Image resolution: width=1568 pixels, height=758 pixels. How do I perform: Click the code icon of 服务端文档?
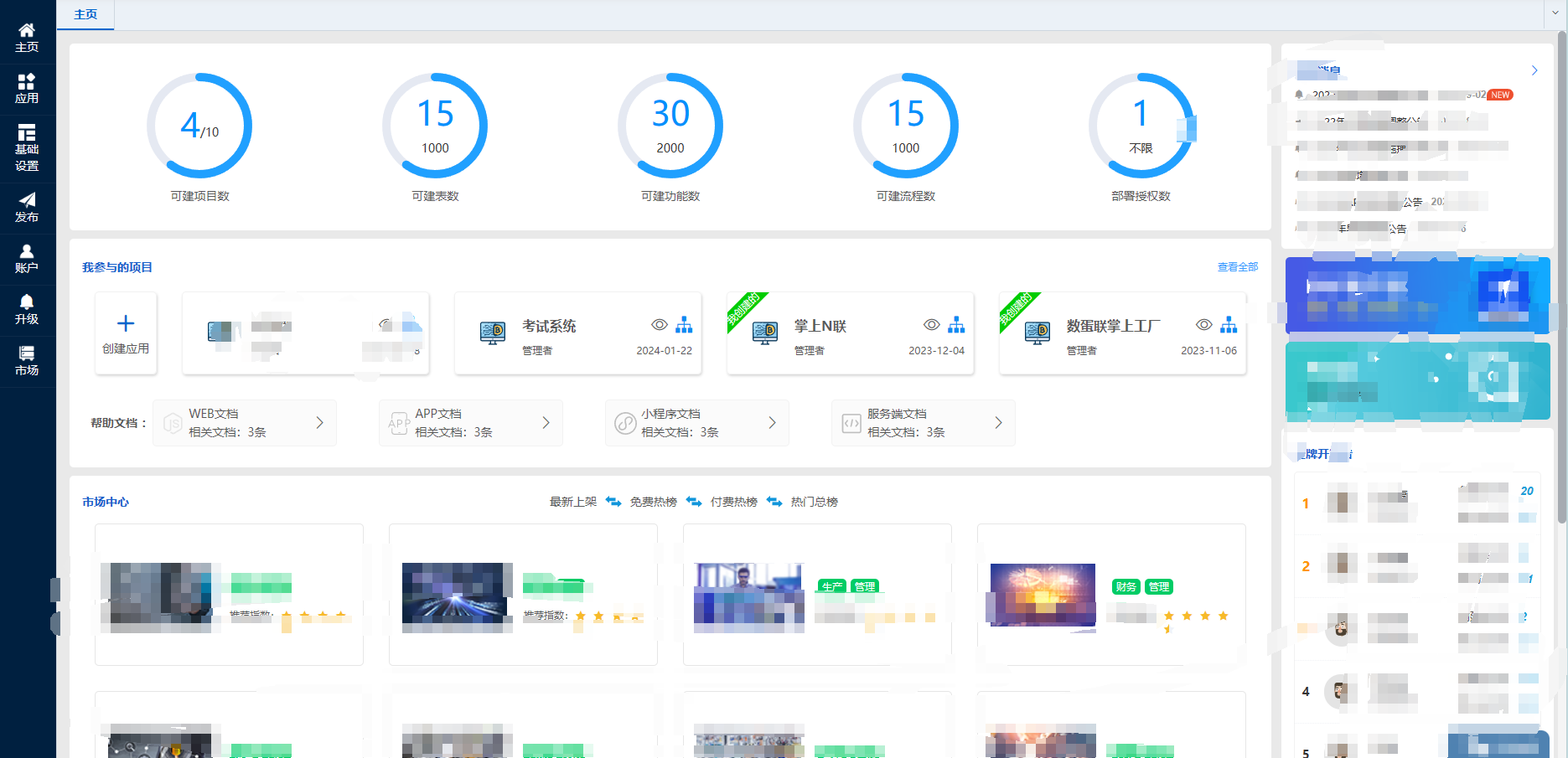[x=851, y=423]
